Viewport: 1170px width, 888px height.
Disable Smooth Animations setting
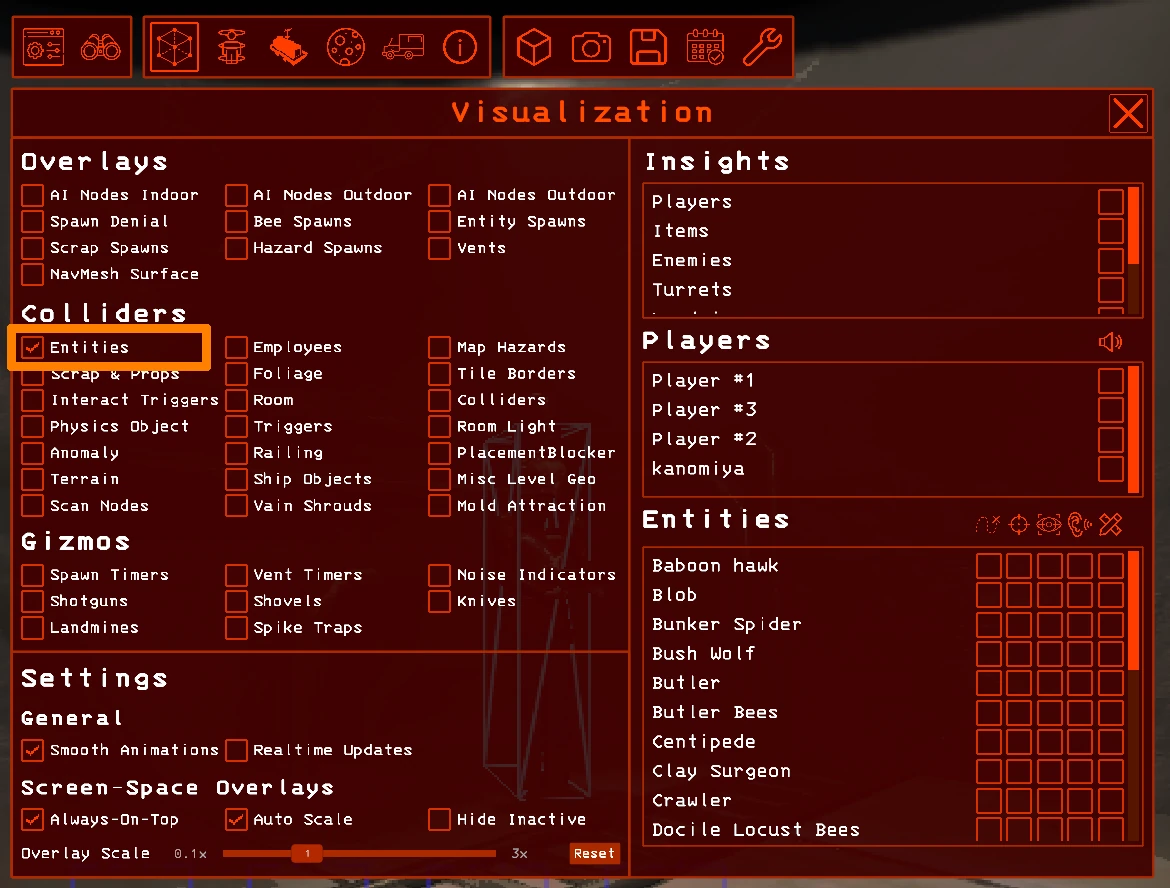click(33, 750)
